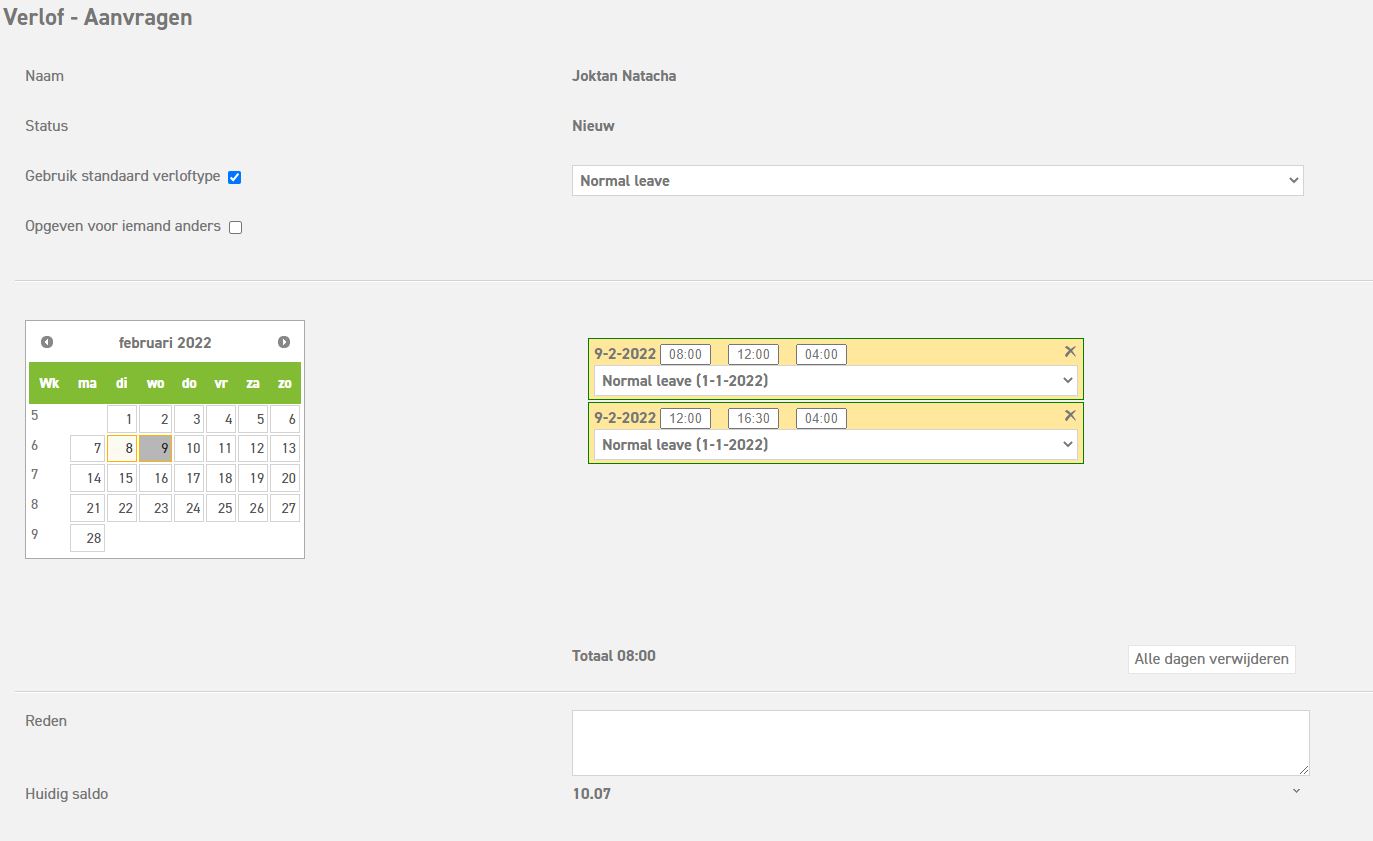
Task: Select February 9 in the calendar
Action: click(156, 449)
